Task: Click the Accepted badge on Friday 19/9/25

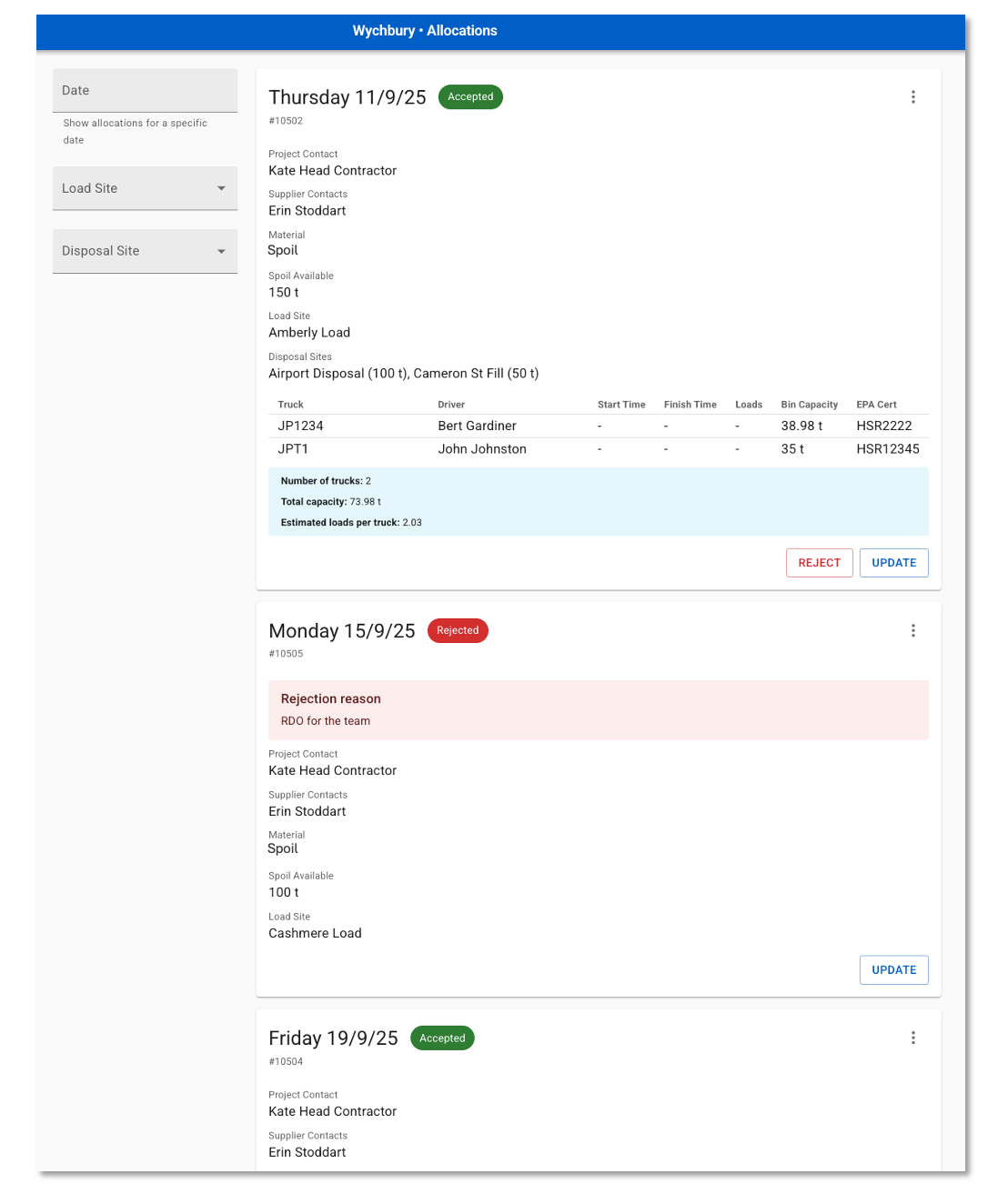Action: (442, 1038)
